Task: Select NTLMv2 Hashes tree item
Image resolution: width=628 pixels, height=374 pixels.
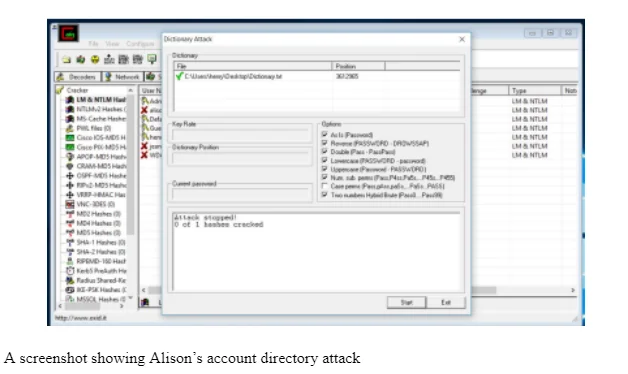Action: [x=101, y=109]
